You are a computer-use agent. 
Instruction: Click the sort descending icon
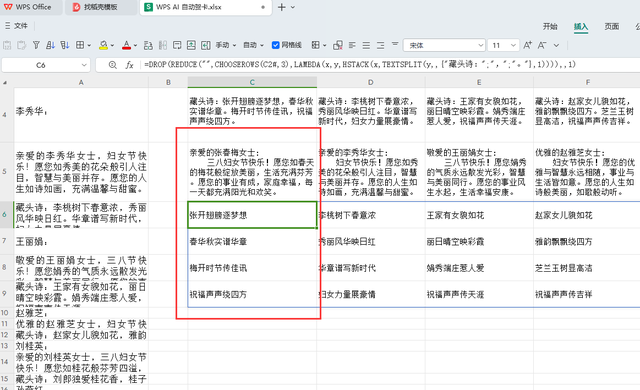click(x=64, y=45)
